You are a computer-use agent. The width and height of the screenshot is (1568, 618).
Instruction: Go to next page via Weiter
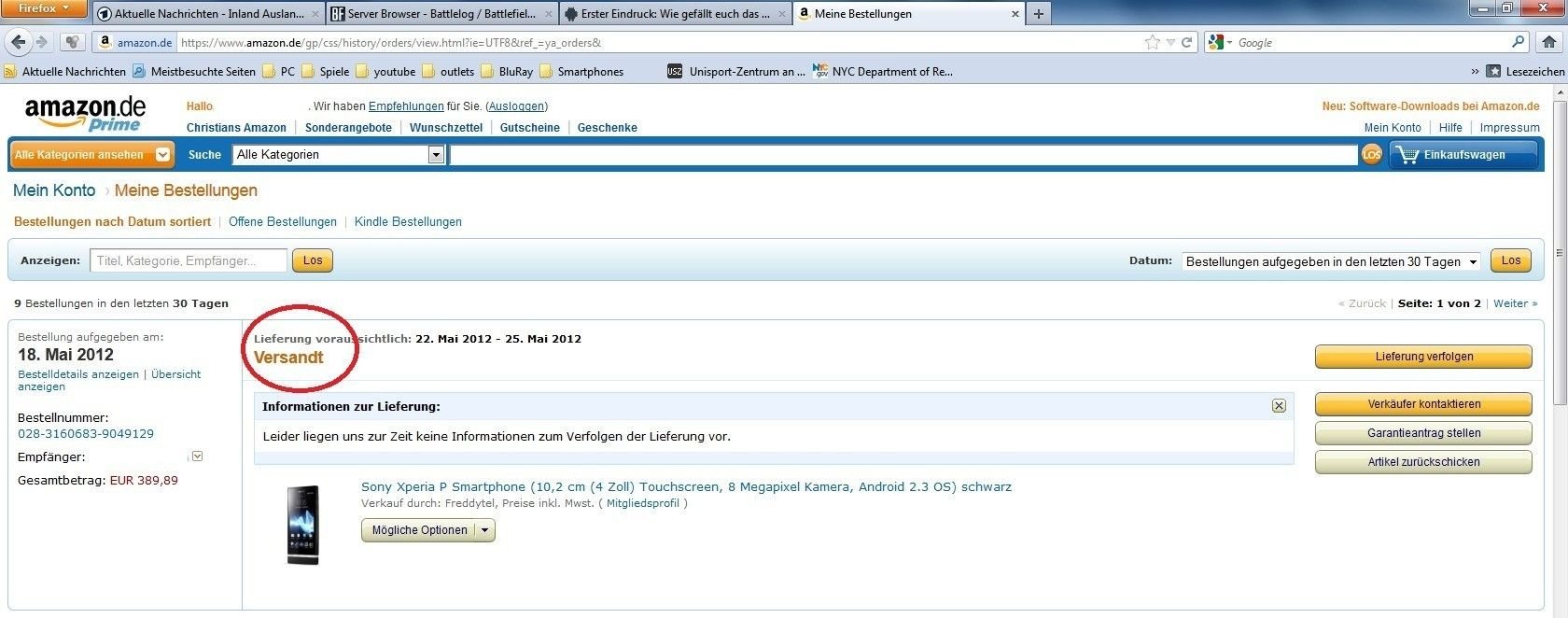coord(1515,303)
